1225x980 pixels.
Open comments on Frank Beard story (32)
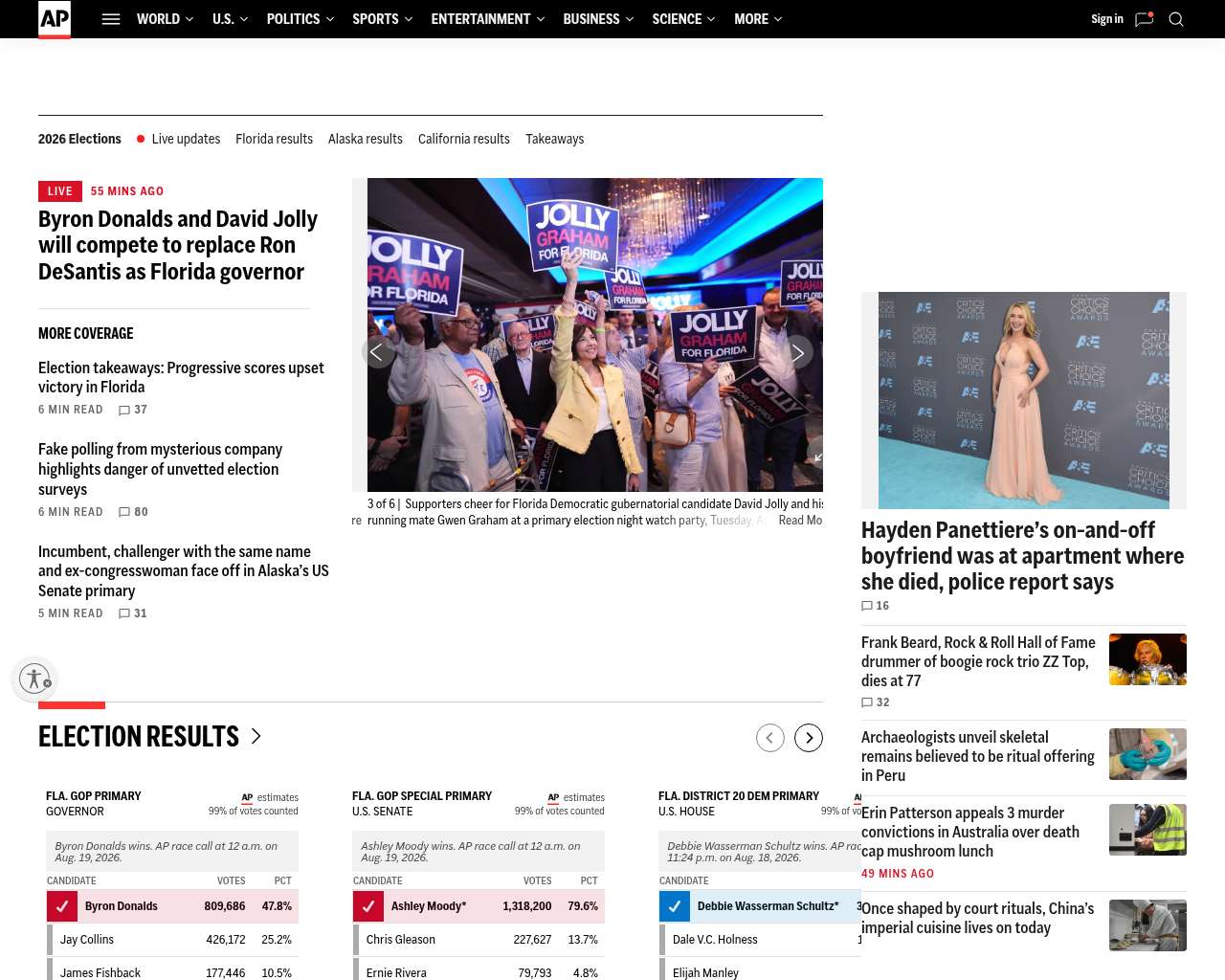[x=876, y=702]
